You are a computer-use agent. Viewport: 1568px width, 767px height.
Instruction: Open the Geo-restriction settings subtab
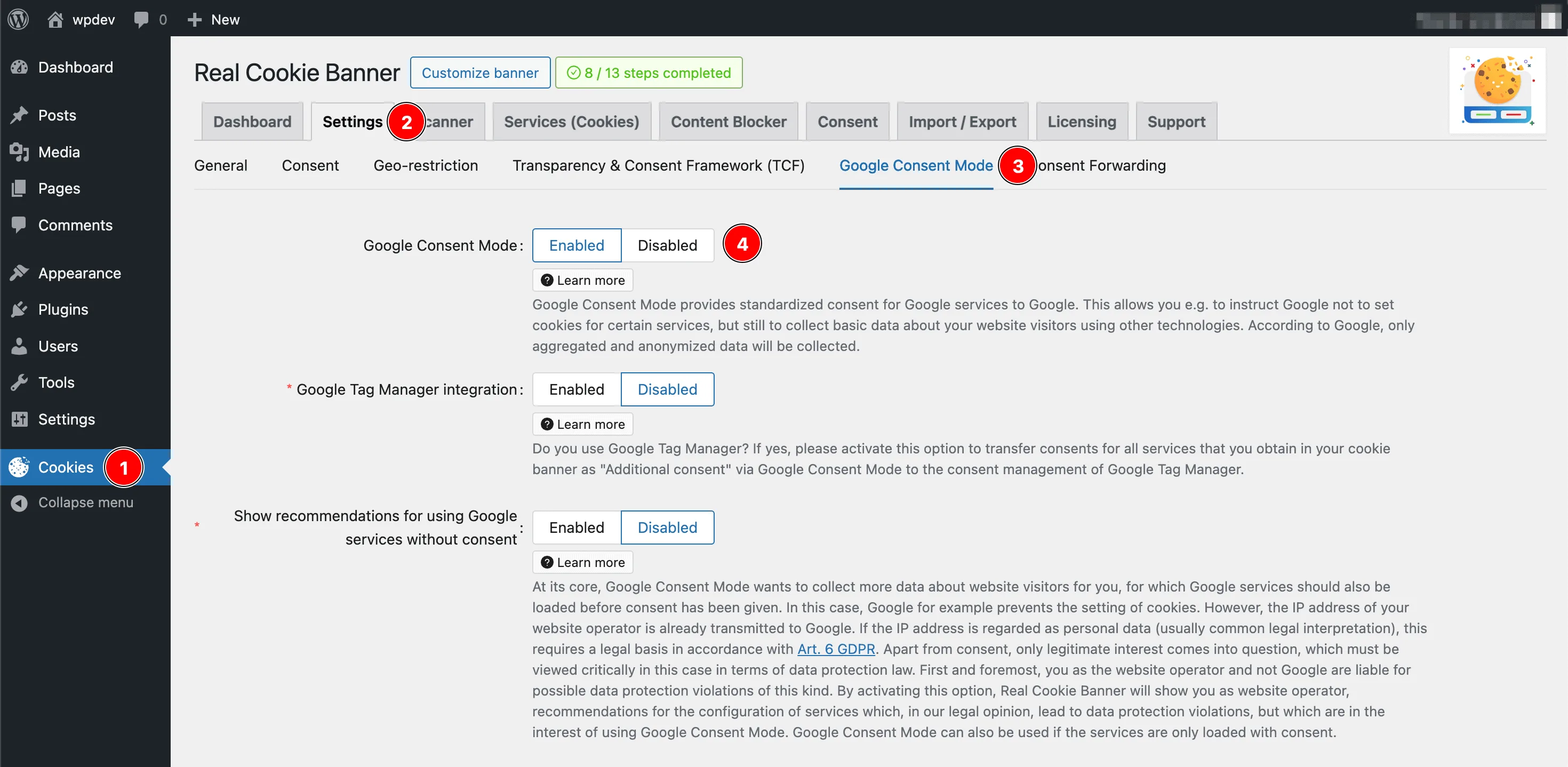[426, 165]
